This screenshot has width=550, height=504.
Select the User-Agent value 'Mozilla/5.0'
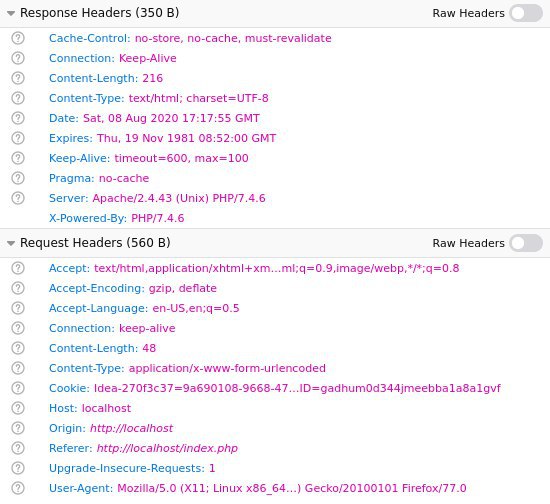292,488
